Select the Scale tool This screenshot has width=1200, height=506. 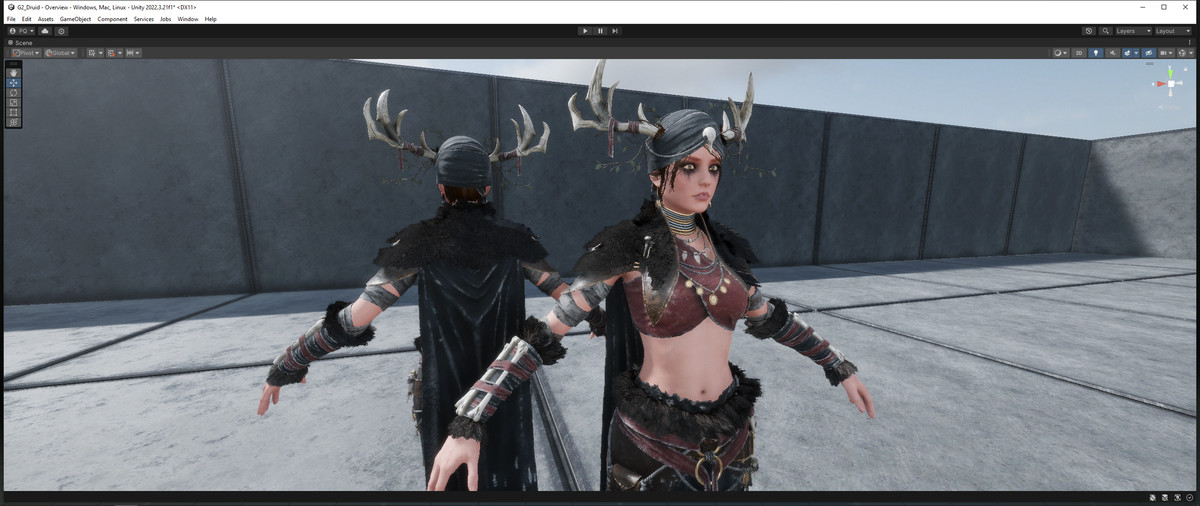click(x=13, y=102)
